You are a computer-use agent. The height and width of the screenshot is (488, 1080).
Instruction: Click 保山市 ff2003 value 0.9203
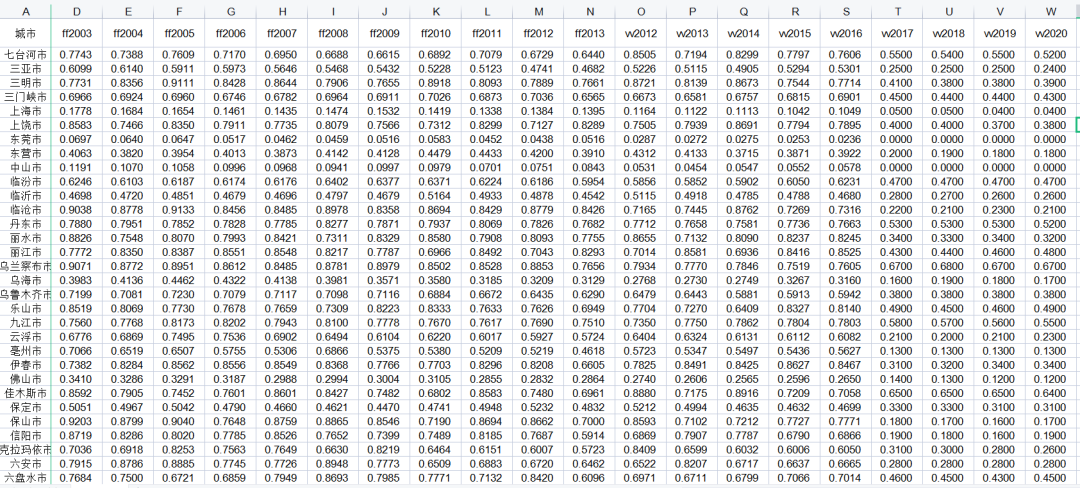click(76, 421)
